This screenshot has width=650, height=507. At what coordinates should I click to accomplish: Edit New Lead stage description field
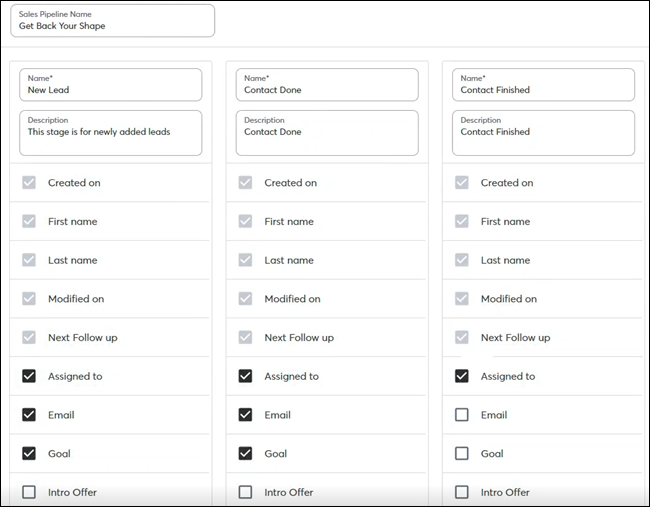click(111, 133)
